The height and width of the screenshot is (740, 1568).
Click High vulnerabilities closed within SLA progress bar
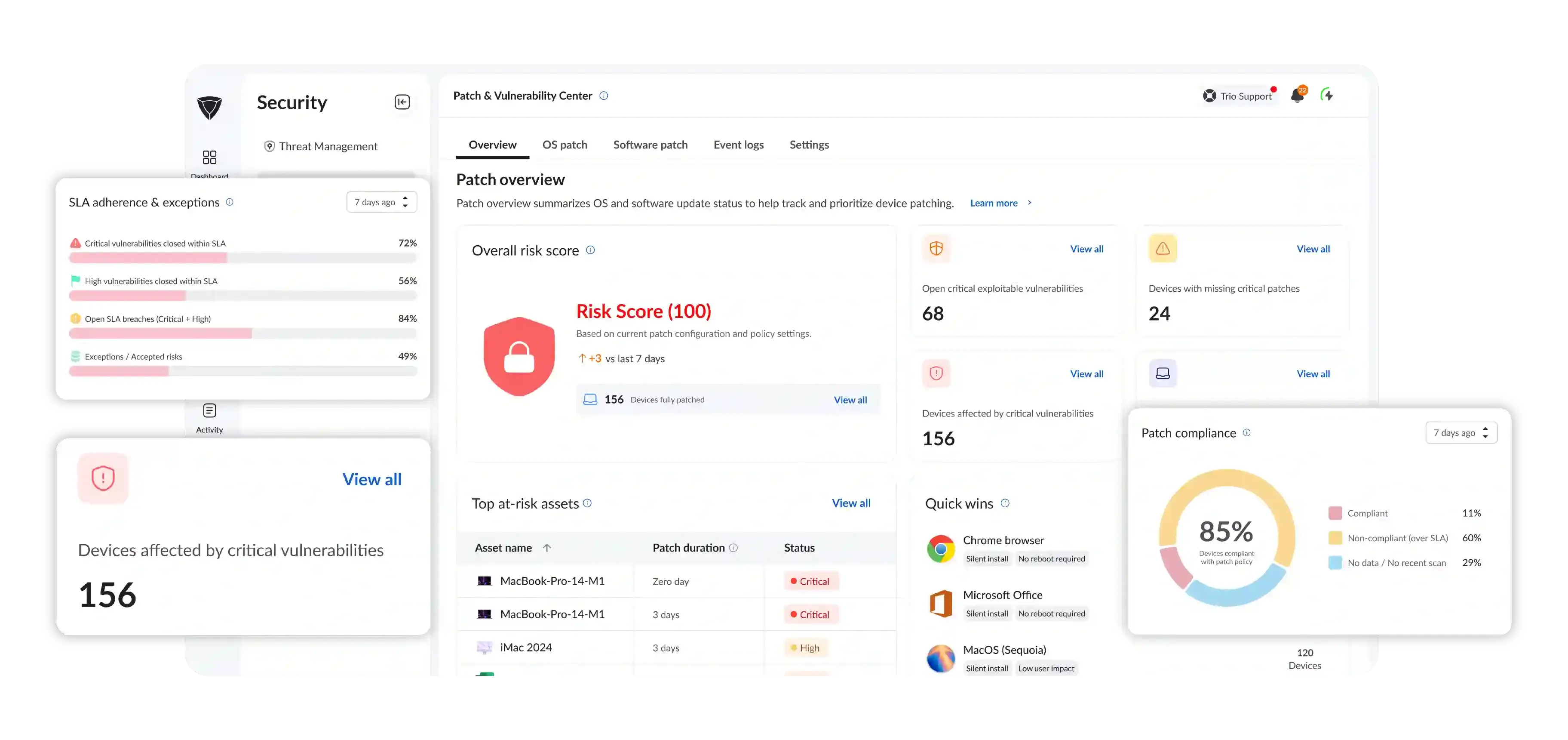point(243,296)
